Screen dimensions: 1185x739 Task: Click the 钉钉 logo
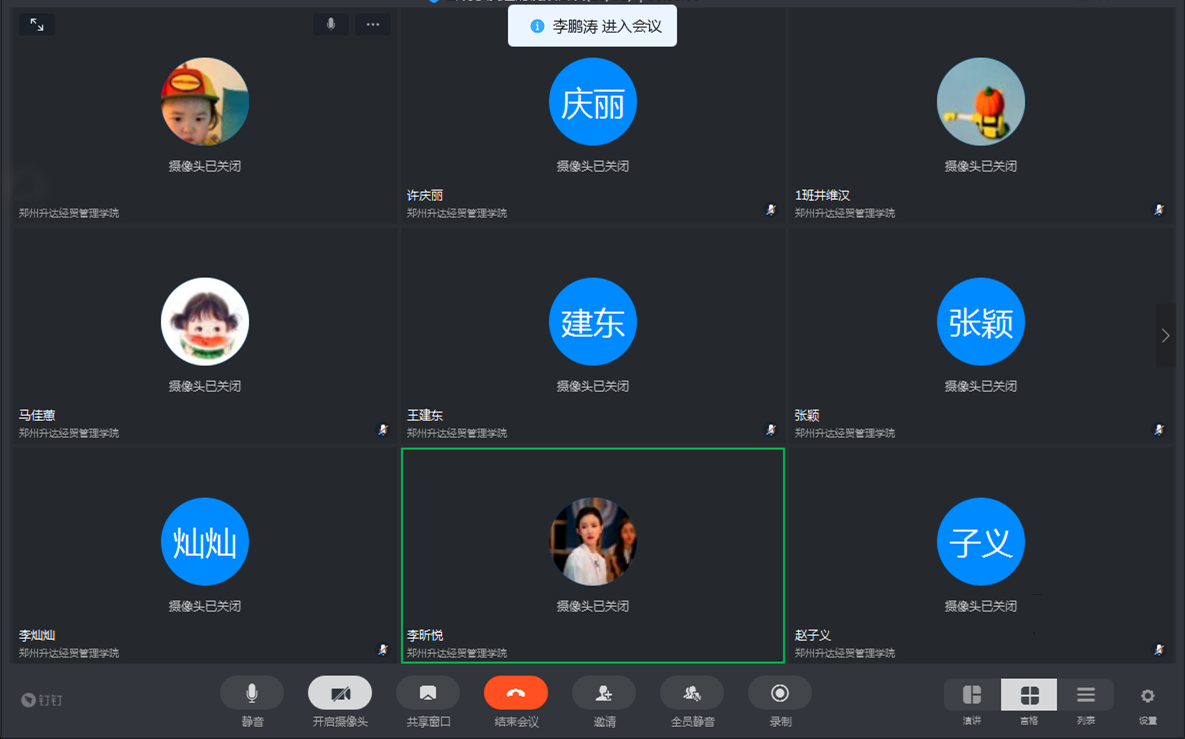coord(42,700)
